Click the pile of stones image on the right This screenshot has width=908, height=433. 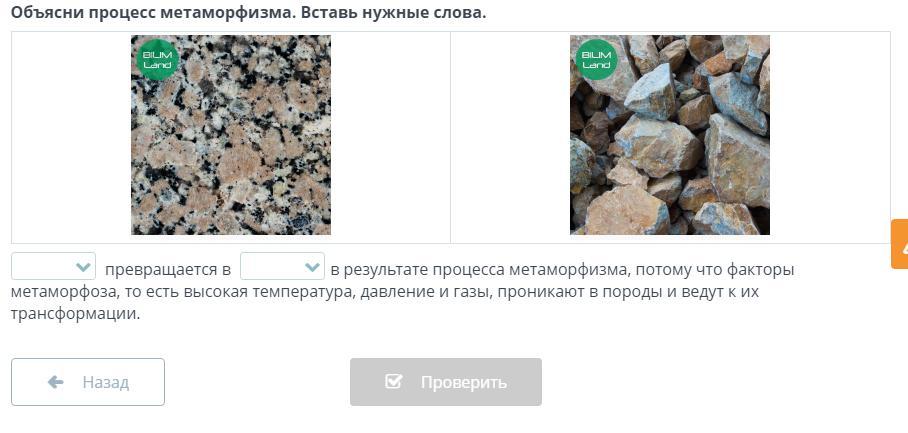click(670, 135)
